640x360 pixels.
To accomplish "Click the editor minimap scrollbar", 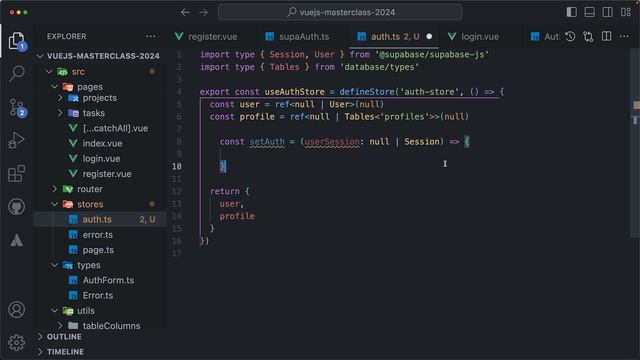I will tap(635, 143).
